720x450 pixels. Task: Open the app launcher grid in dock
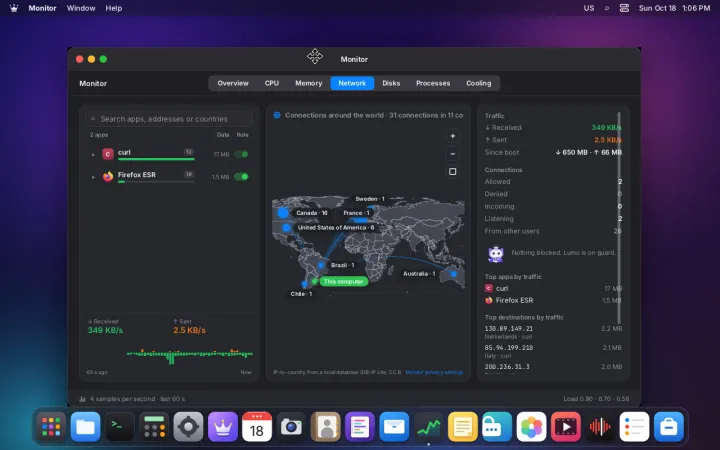tap(51, 427)
